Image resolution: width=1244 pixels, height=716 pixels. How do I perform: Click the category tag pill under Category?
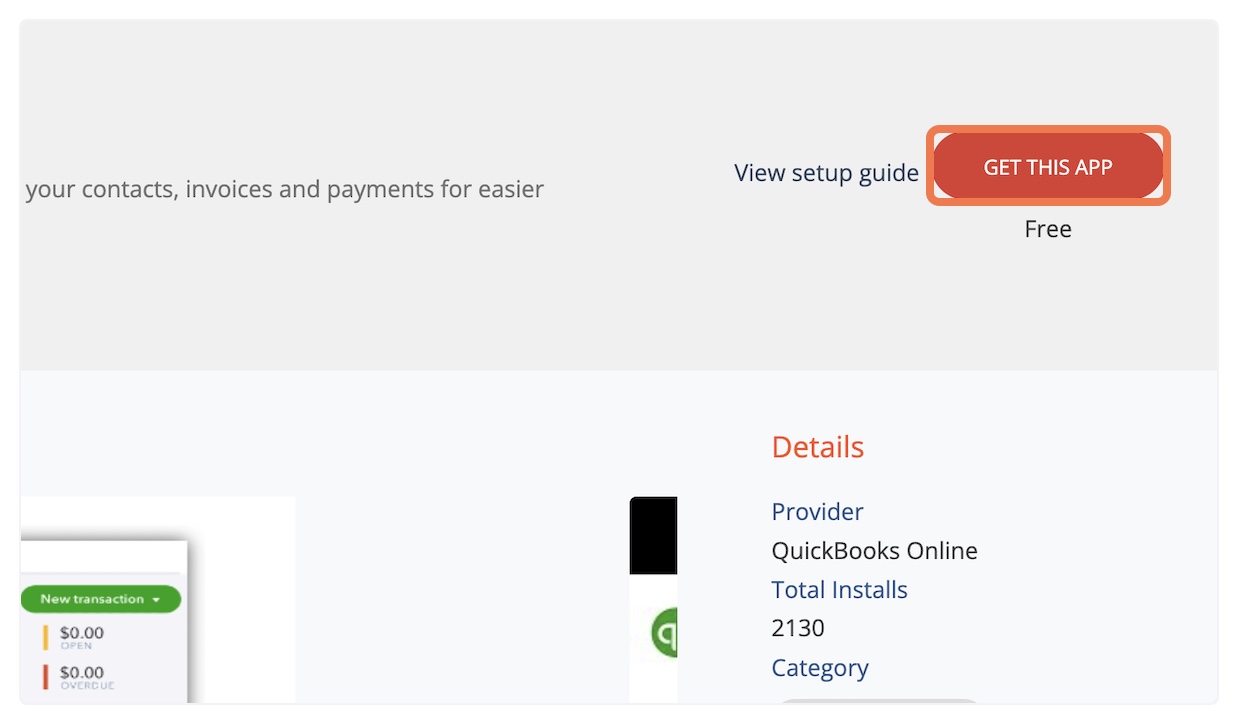[878, 702]
